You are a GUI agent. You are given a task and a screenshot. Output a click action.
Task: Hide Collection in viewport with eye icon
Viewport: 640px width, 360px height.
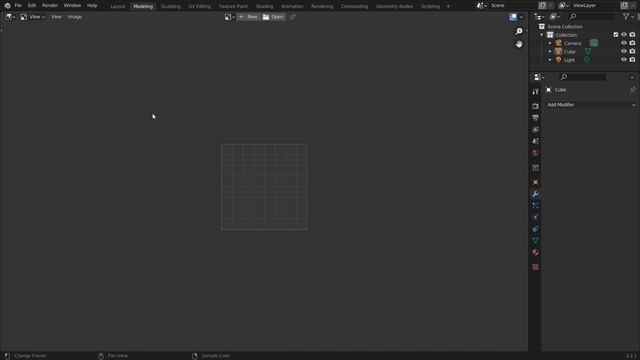tap(624, 35)
